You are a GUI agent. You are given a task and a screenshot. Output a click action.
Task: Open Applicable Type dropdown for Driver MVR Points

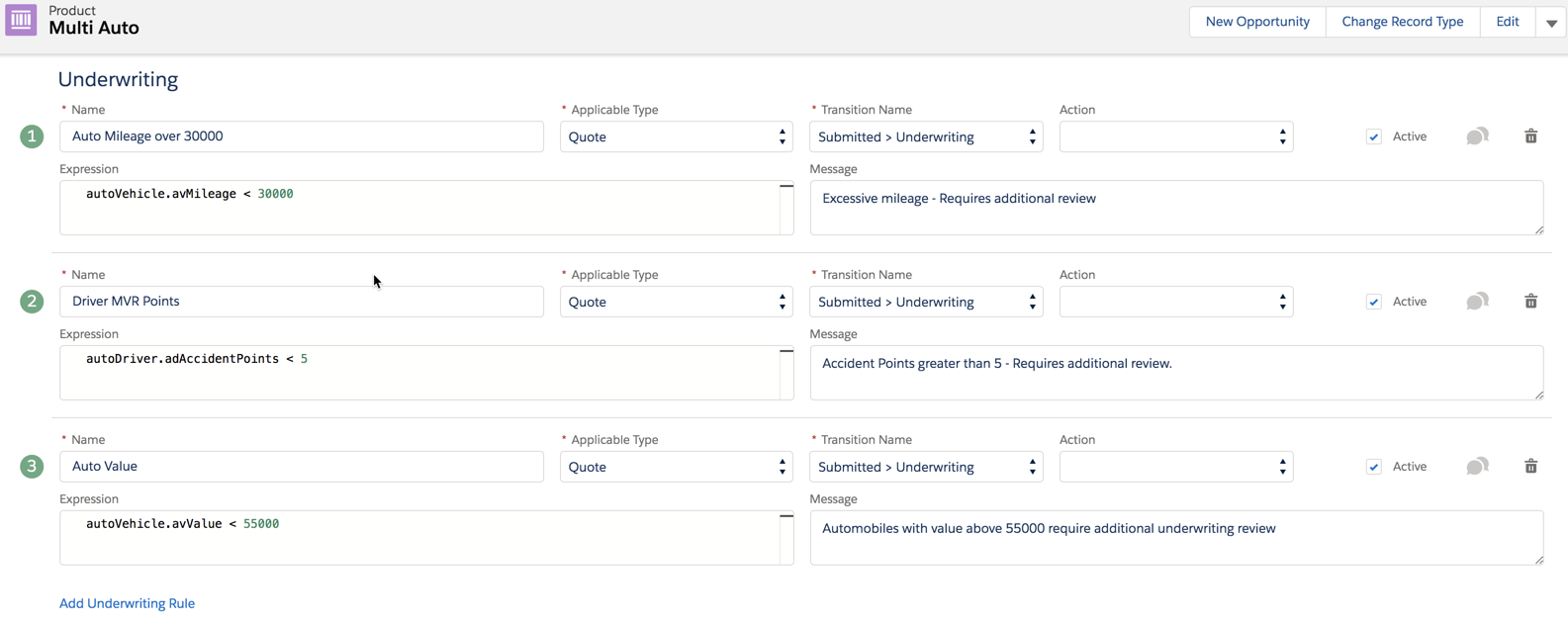tap(677, 302)
